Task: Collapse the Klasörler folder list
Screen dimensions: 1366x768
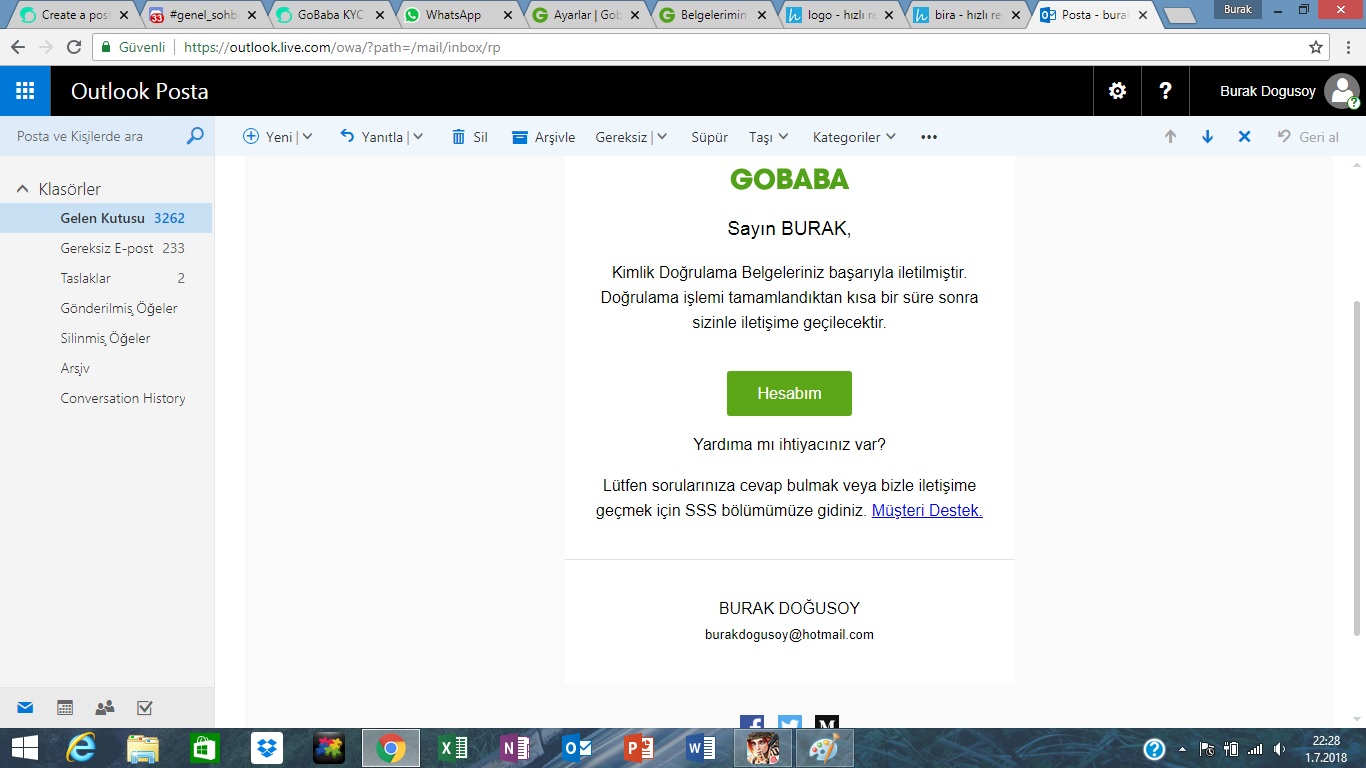Action: point(22,189)
